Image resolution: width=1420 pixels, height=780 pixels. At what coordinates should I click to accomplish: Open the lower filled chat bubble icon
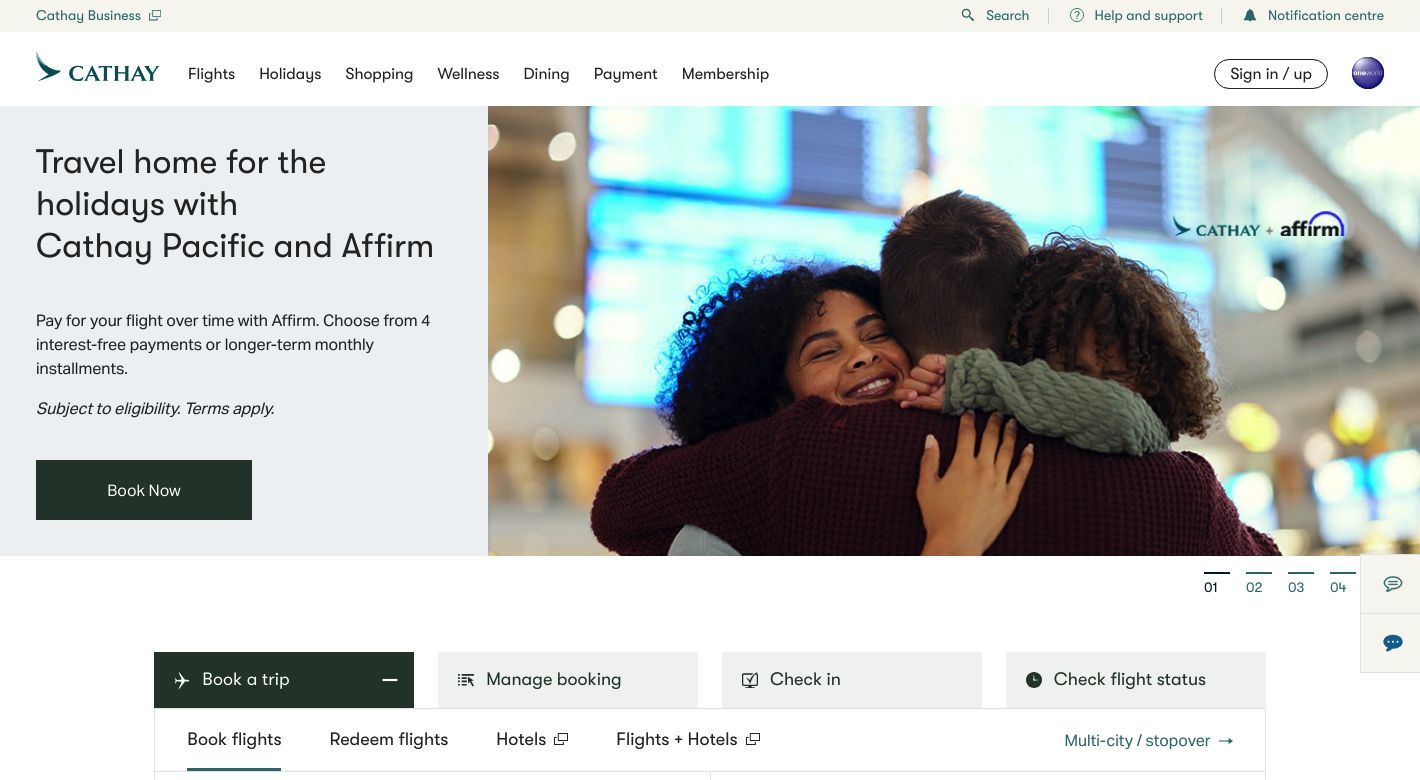point(1392,643)
